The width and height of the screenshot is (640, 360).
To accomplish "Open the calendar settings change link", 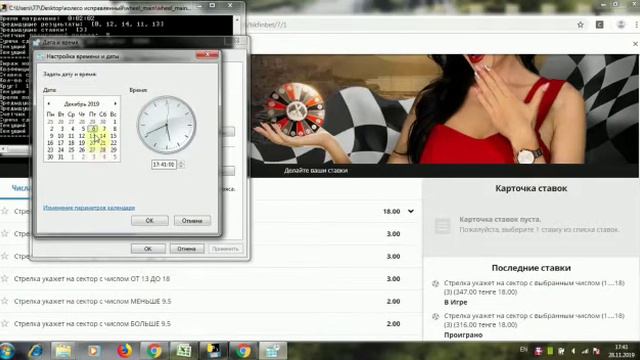I will coord(89,208).
